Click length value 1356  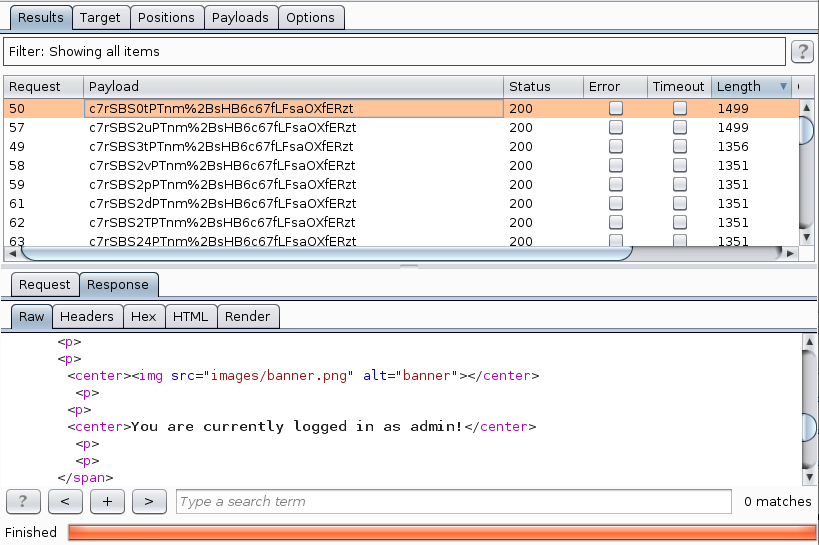click(x=733, y=147)
